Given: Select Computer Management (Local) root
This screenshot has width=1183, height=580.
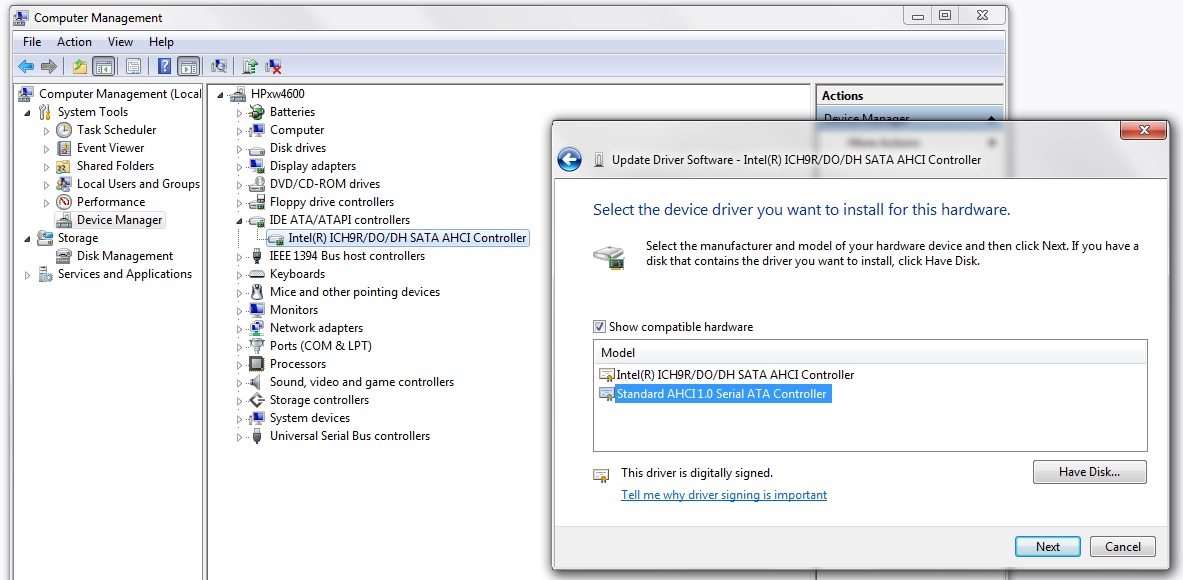Looking at the screenshot, I should coord(120,94).
